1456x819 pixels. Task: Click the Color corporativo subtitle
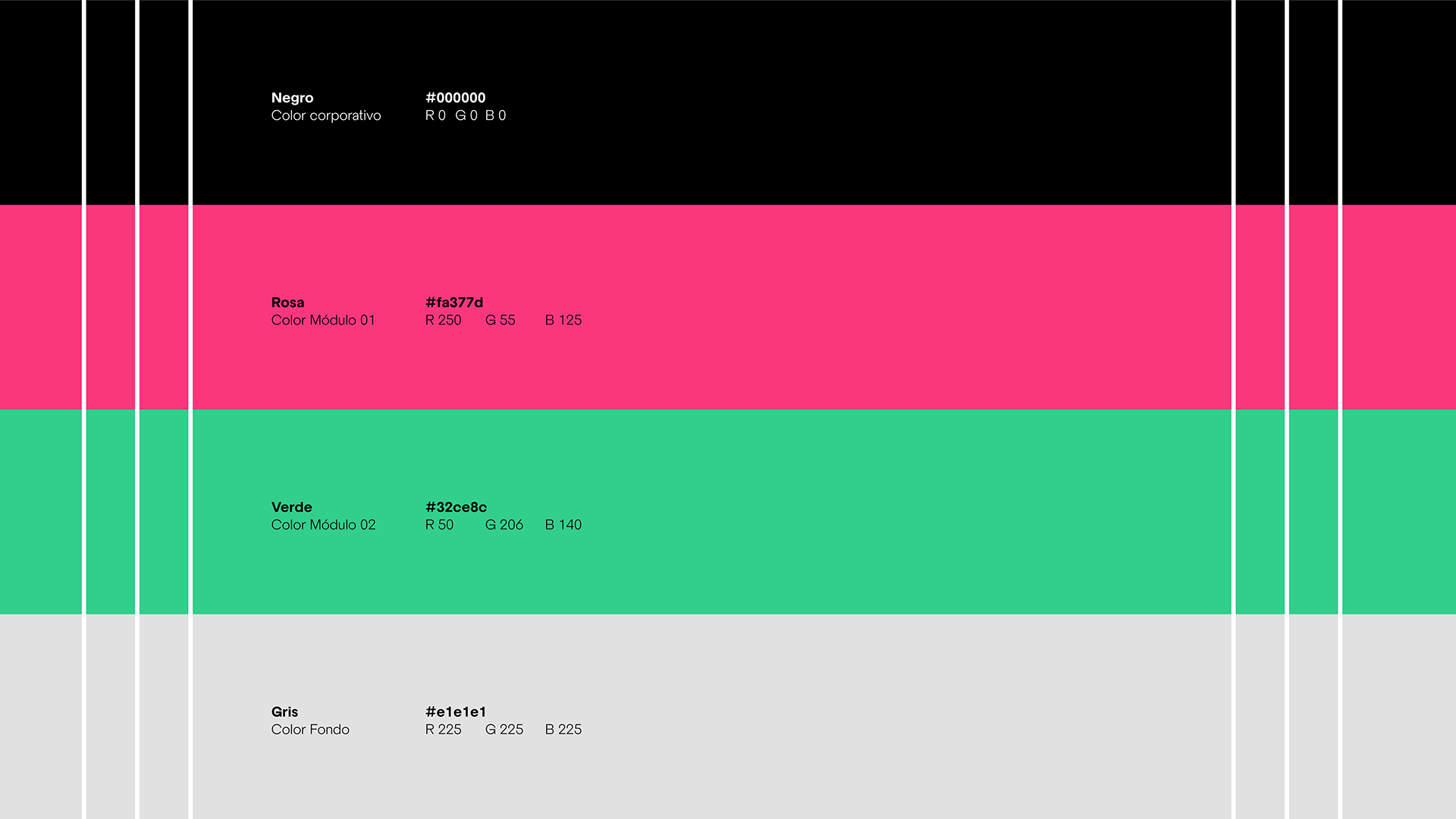[326, 115]
